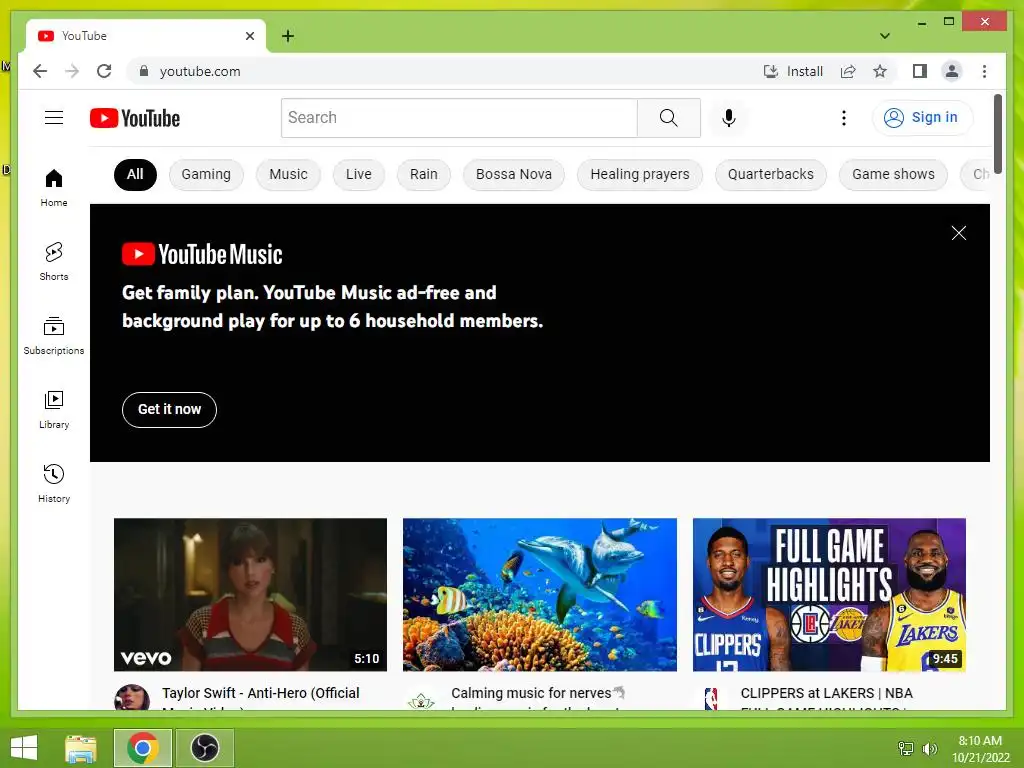Focus the YouTube Search field

point(459,118)
